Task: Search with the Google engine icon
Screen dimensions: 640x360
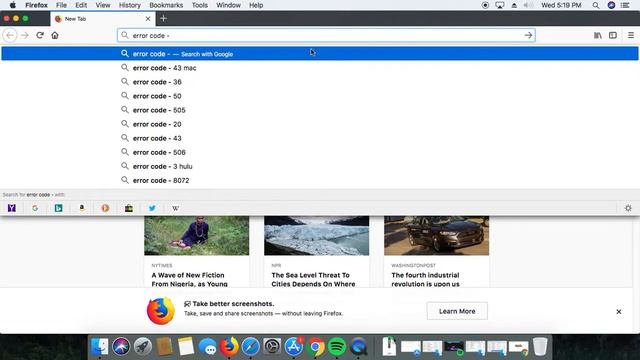Action: [x=35, y=208]
